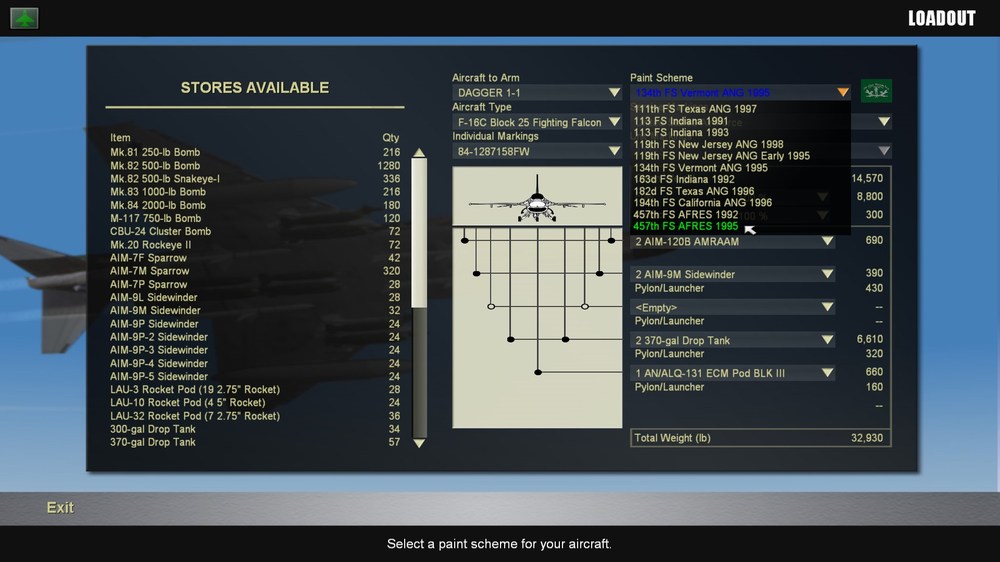Click the stores list scroll down arrow

pos(419,443)
